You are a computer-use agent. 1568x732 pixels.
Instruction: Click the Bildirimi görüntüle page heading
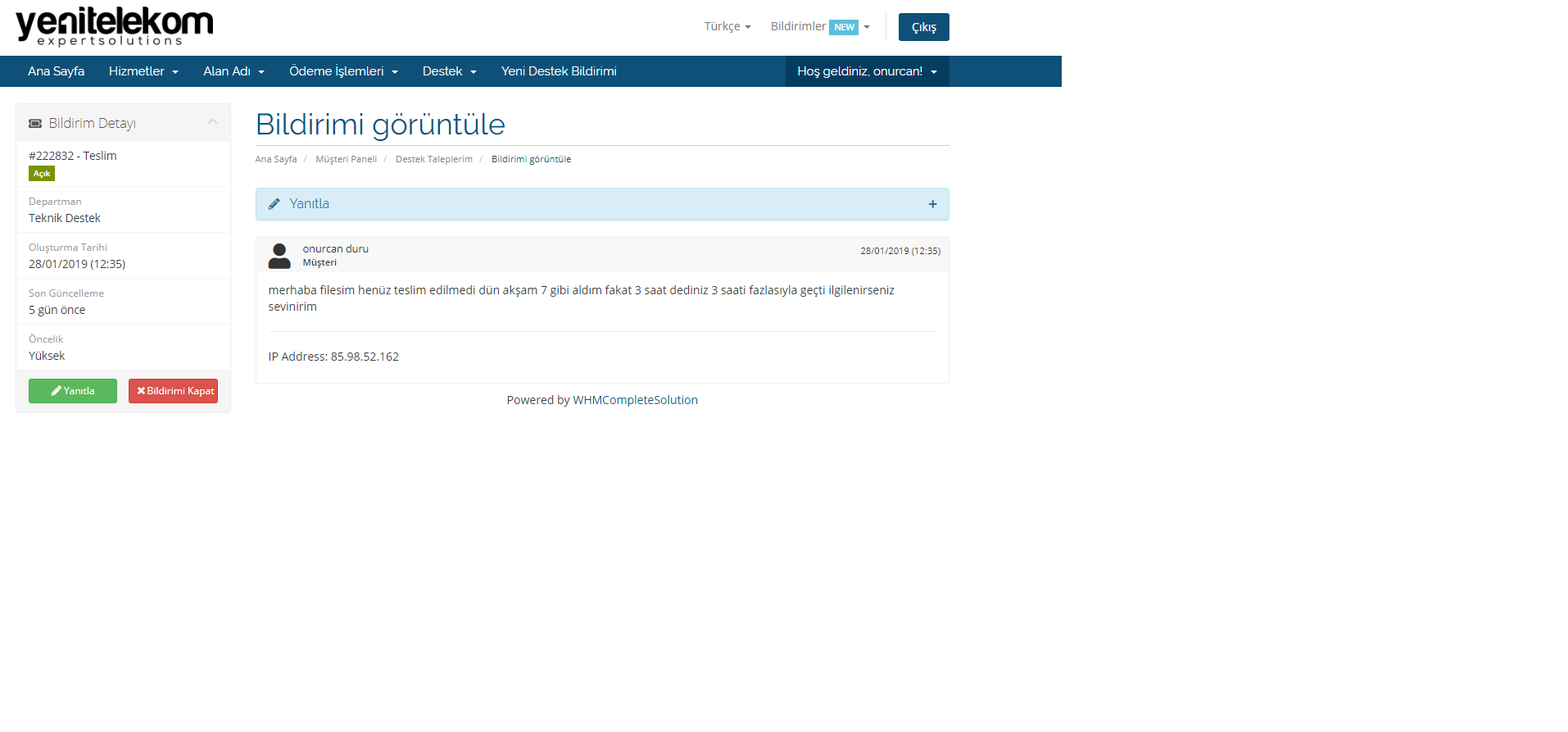380,125
